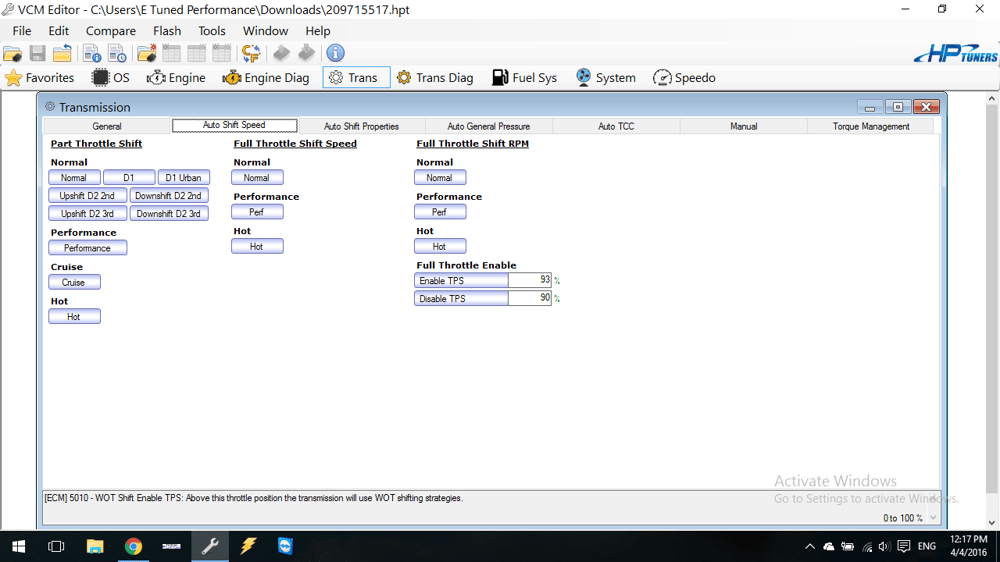This screenshot has width=1000, height=562.
Task: Open Chrome from the Windows taskbar
Action: coord(133,546)
